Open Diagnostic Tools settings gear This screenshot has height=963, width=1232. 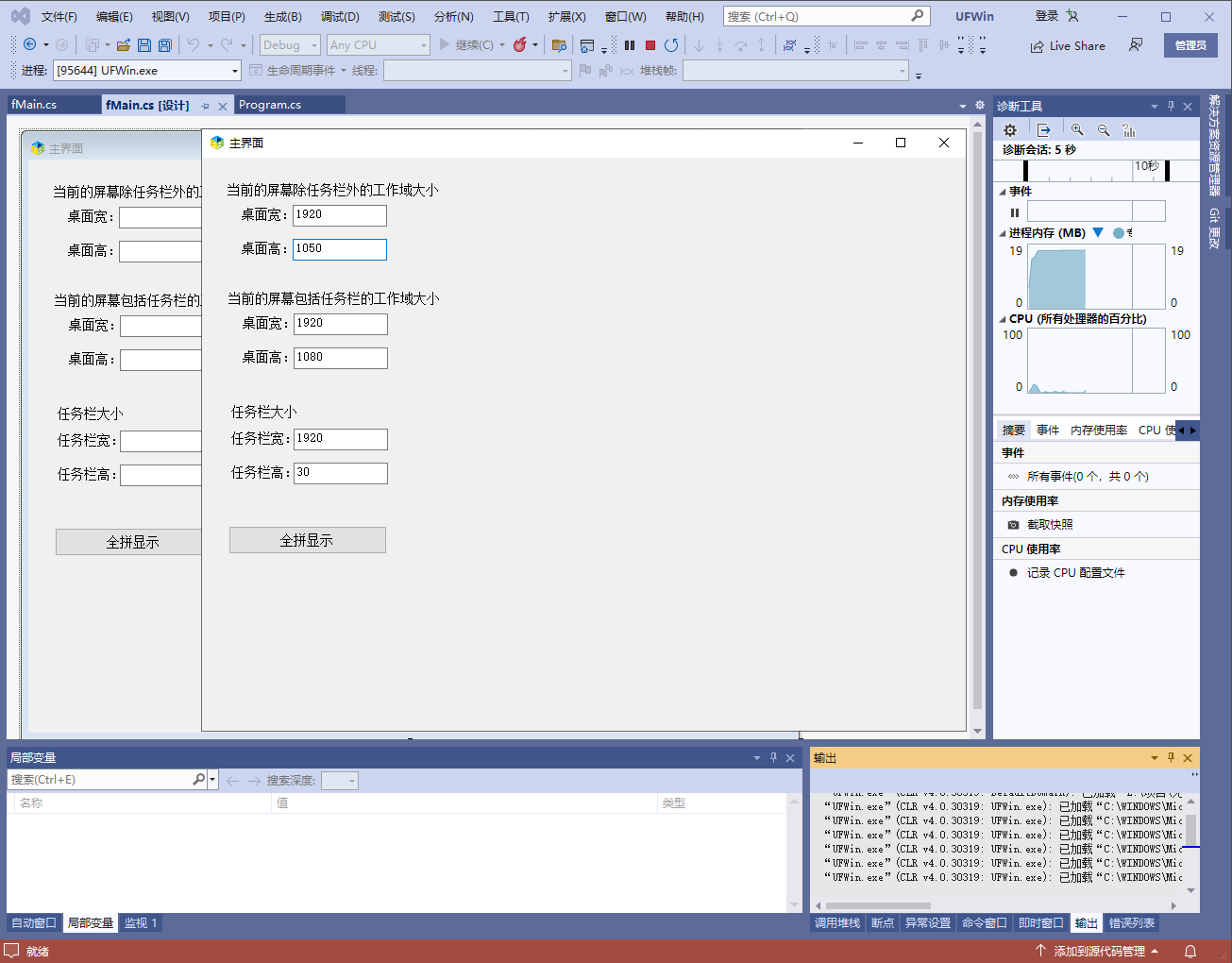pyautogui.click(x=1010, y=130)
